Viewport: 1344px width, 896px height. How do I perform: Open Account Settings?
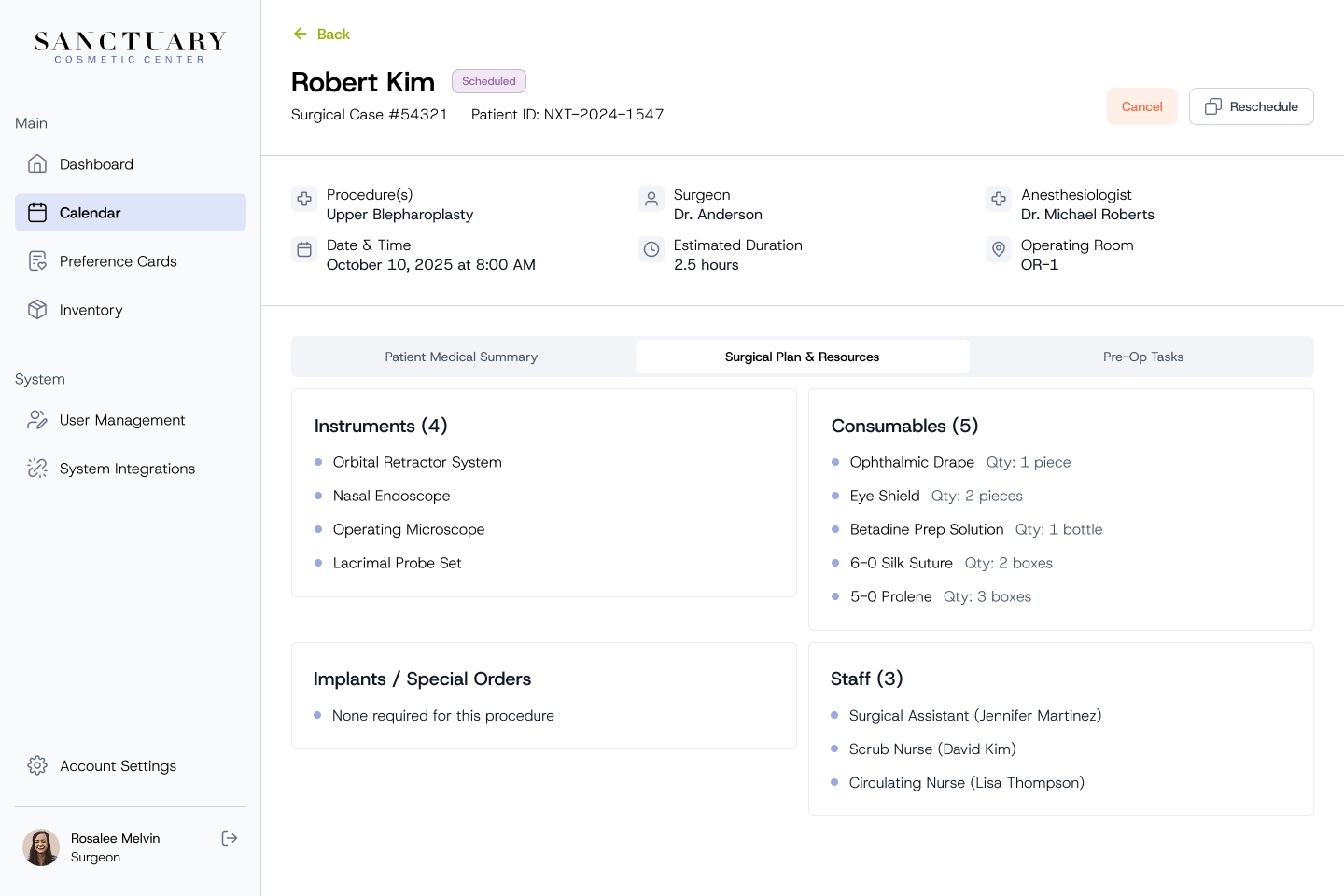click(131, 765)
